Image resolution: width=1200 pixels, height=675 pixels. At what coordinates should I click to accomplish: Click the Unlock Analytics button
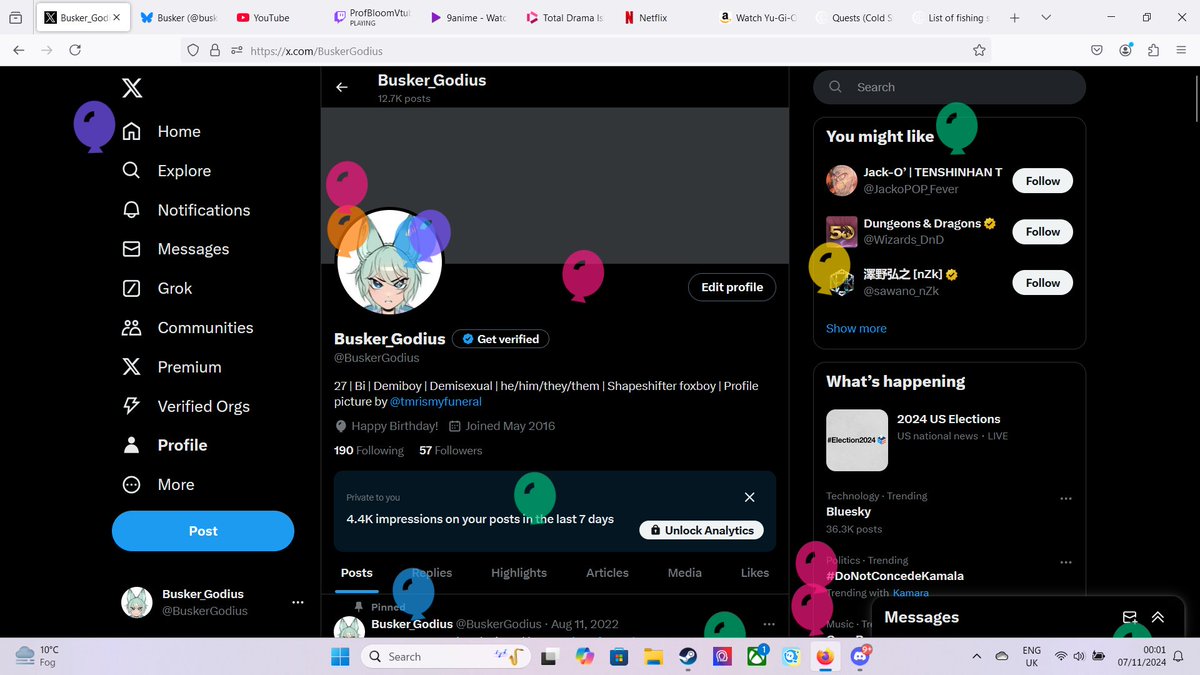pos(702,530)
